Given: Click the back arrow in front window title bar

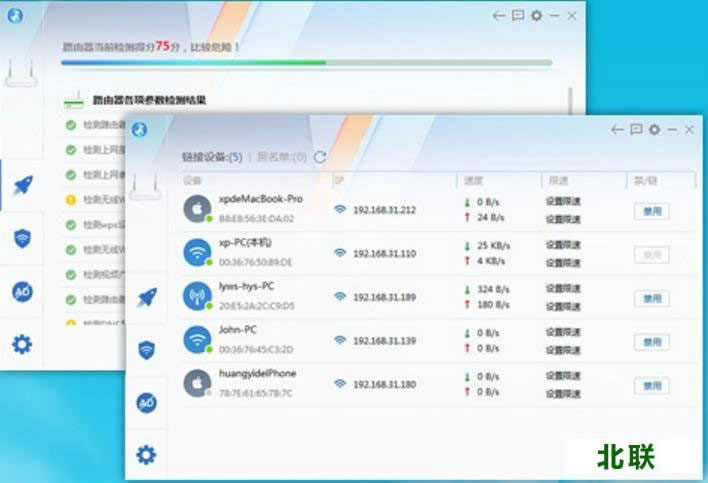Looking at the screenshot, I should pos(617,130).
